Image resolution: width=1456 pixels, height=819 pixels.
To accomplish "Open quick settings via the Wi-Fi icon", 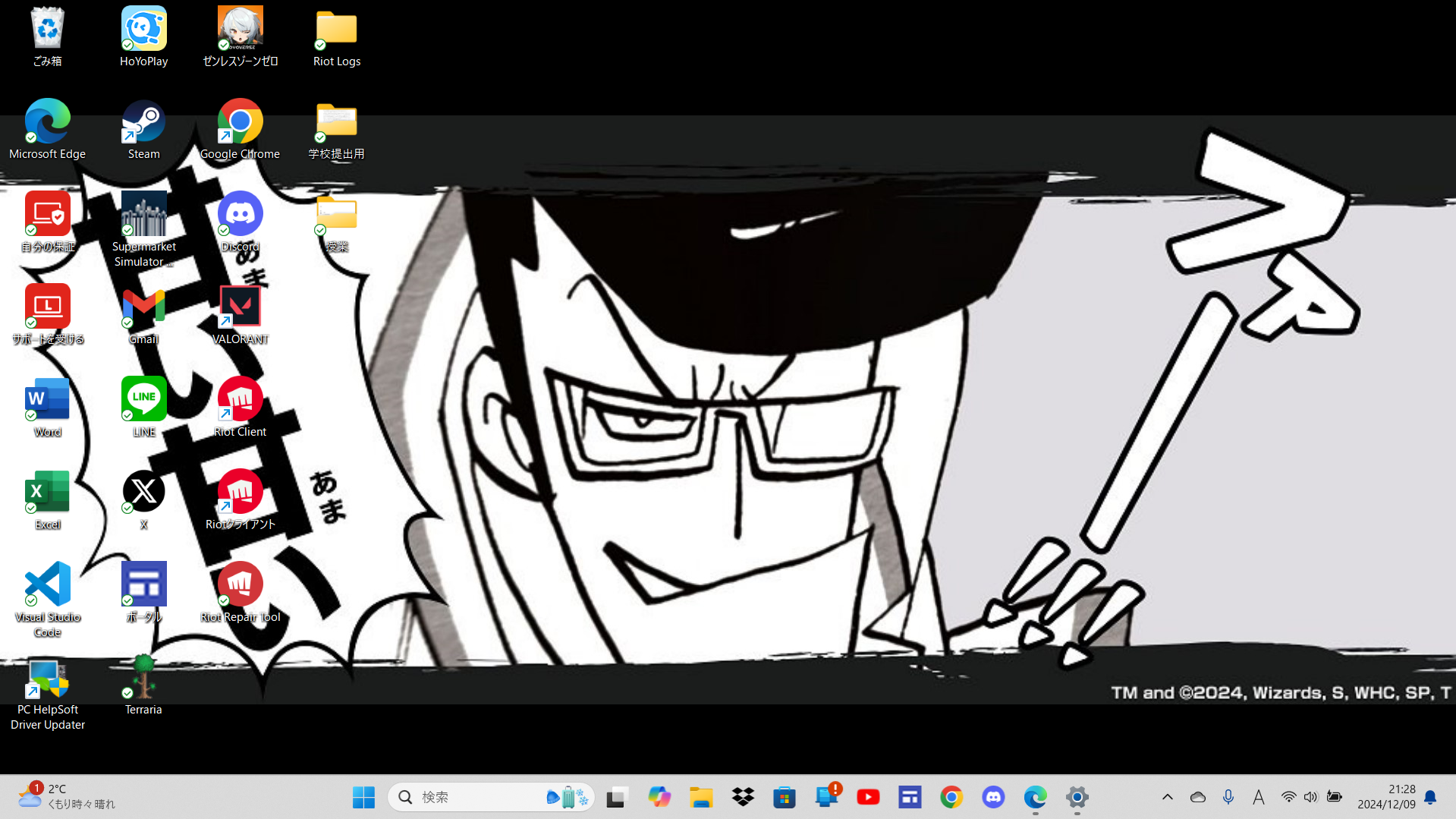I will coord(1288,797).
